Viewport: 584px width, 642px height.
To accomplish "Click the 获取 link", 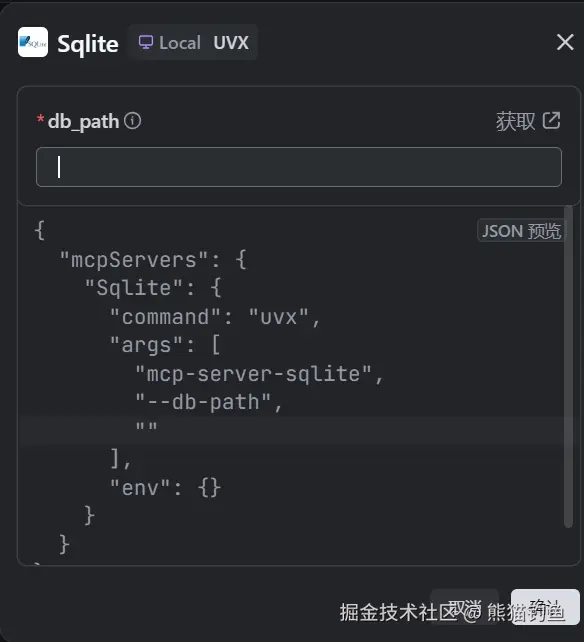I will click(516, 121).
